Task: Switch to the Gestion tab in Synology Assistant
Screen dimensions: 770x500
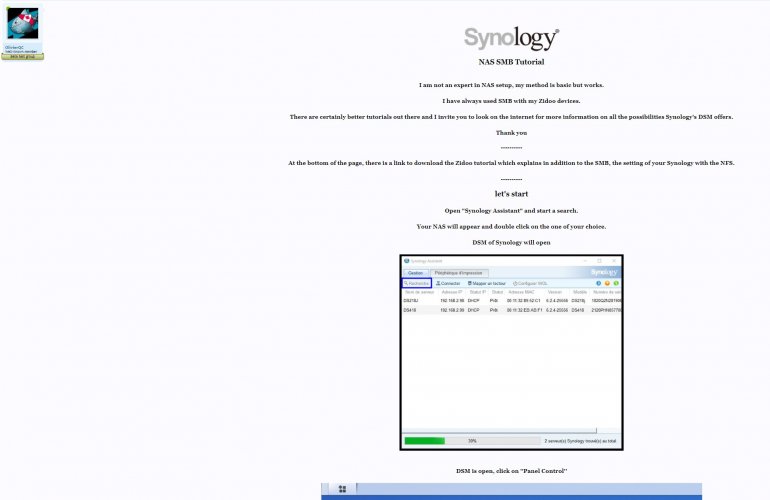Action: coord(415,273)
